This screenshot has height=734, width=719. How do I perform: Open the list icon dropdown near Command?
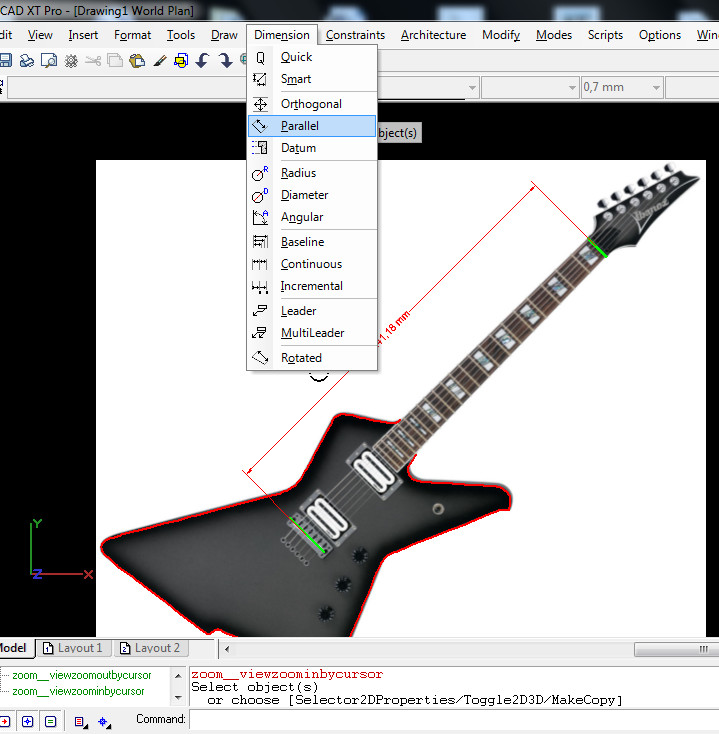(81, 720)
